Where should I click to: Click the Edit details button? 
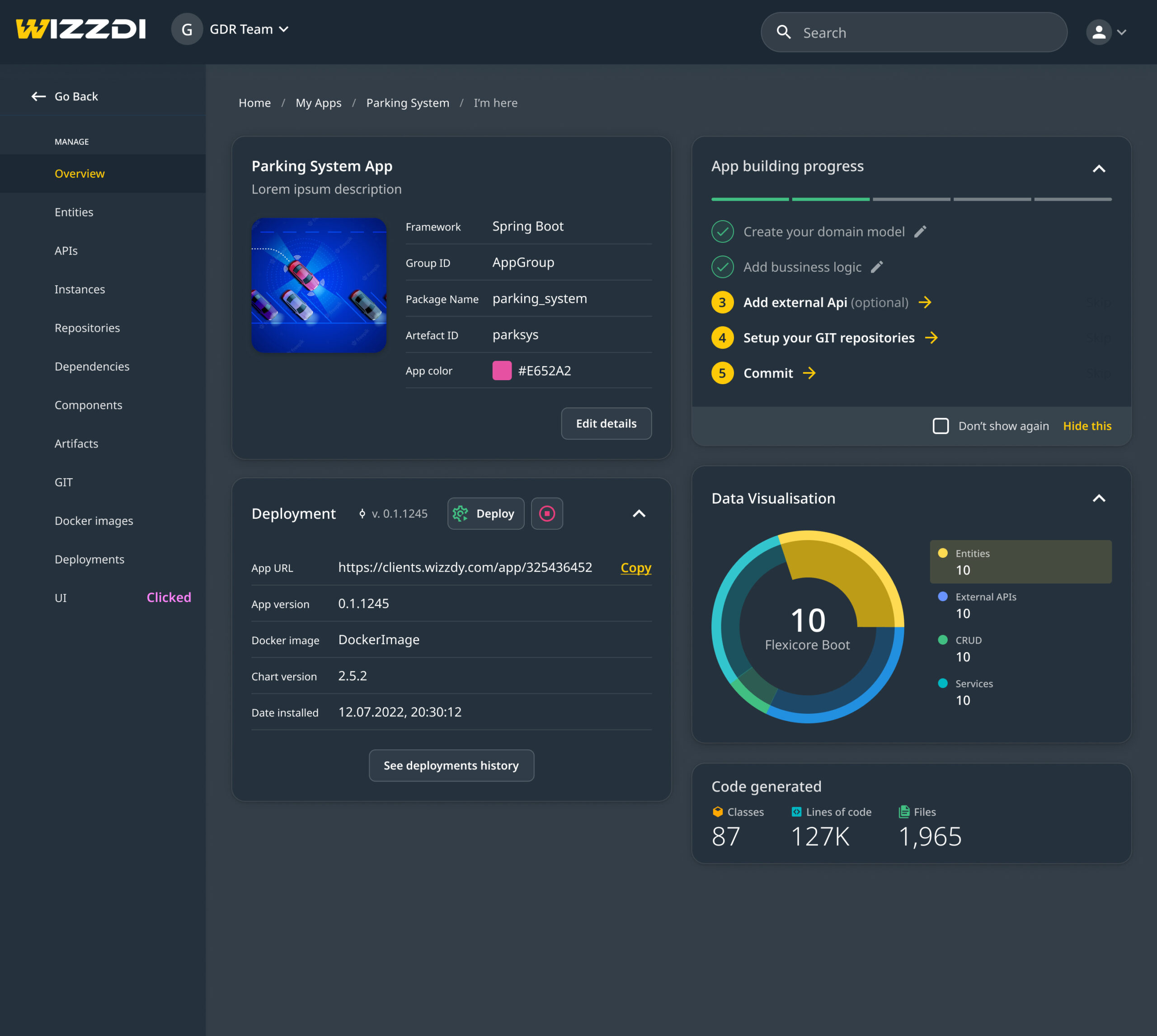tap(606, 424)
